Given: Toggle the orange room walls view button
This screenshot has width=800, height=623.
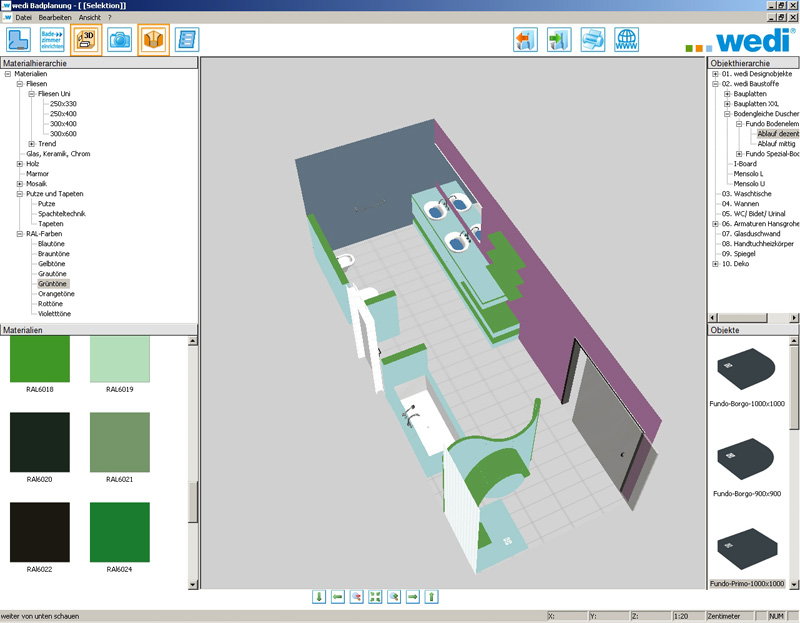Looking at the screenshot, I should tap(153, 40).
